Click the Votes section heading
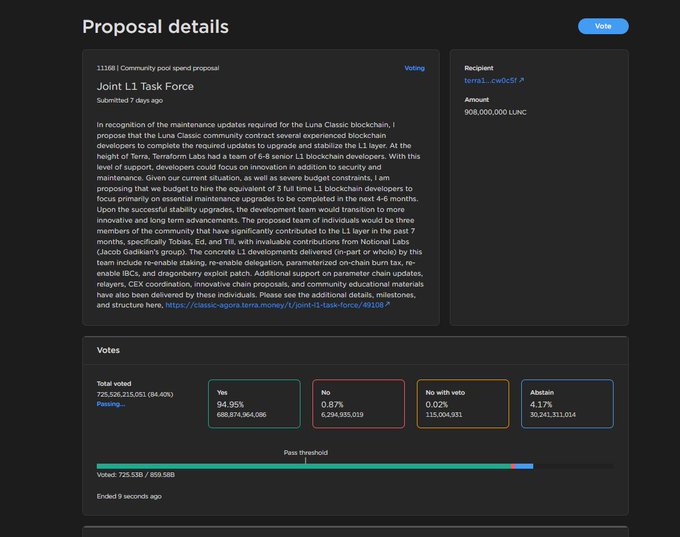Screen dimensions: 680x537 pyautogui.click(x=108, y=350)
